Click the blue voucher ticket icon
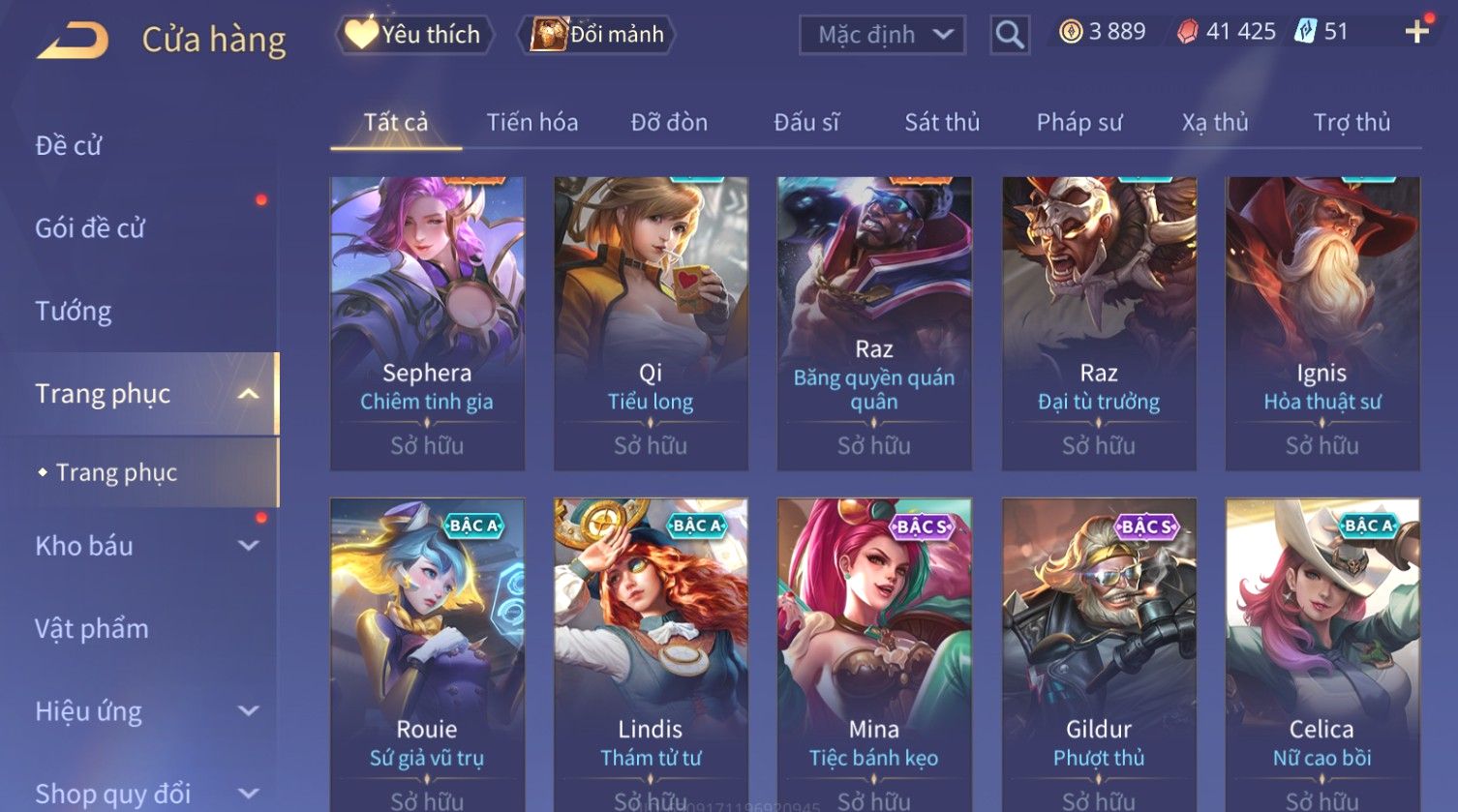 (1306, 32)
